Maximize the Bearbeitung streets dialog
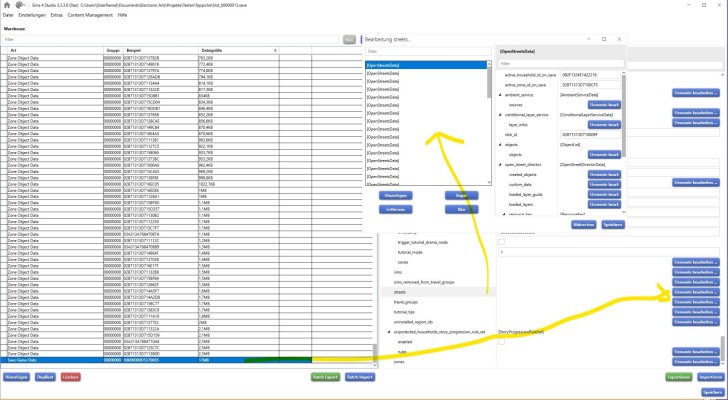 [x=604, y=39]
